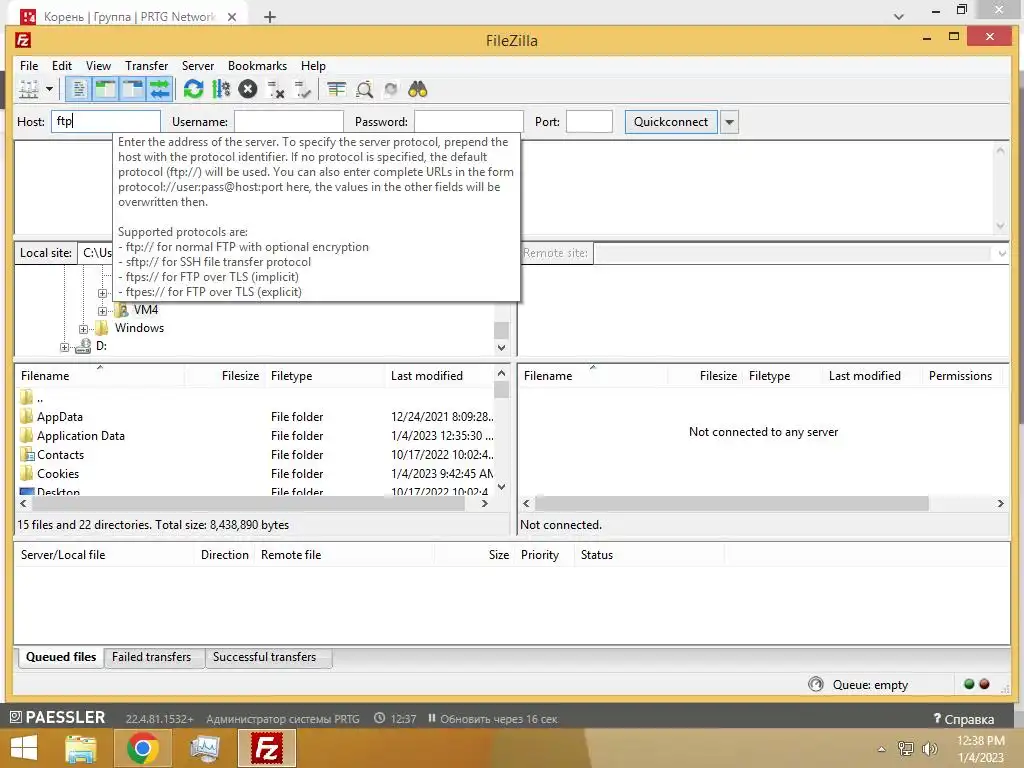Open the Site Manager dropdown arrow
Screen dimensions: 1024x768
49,89
